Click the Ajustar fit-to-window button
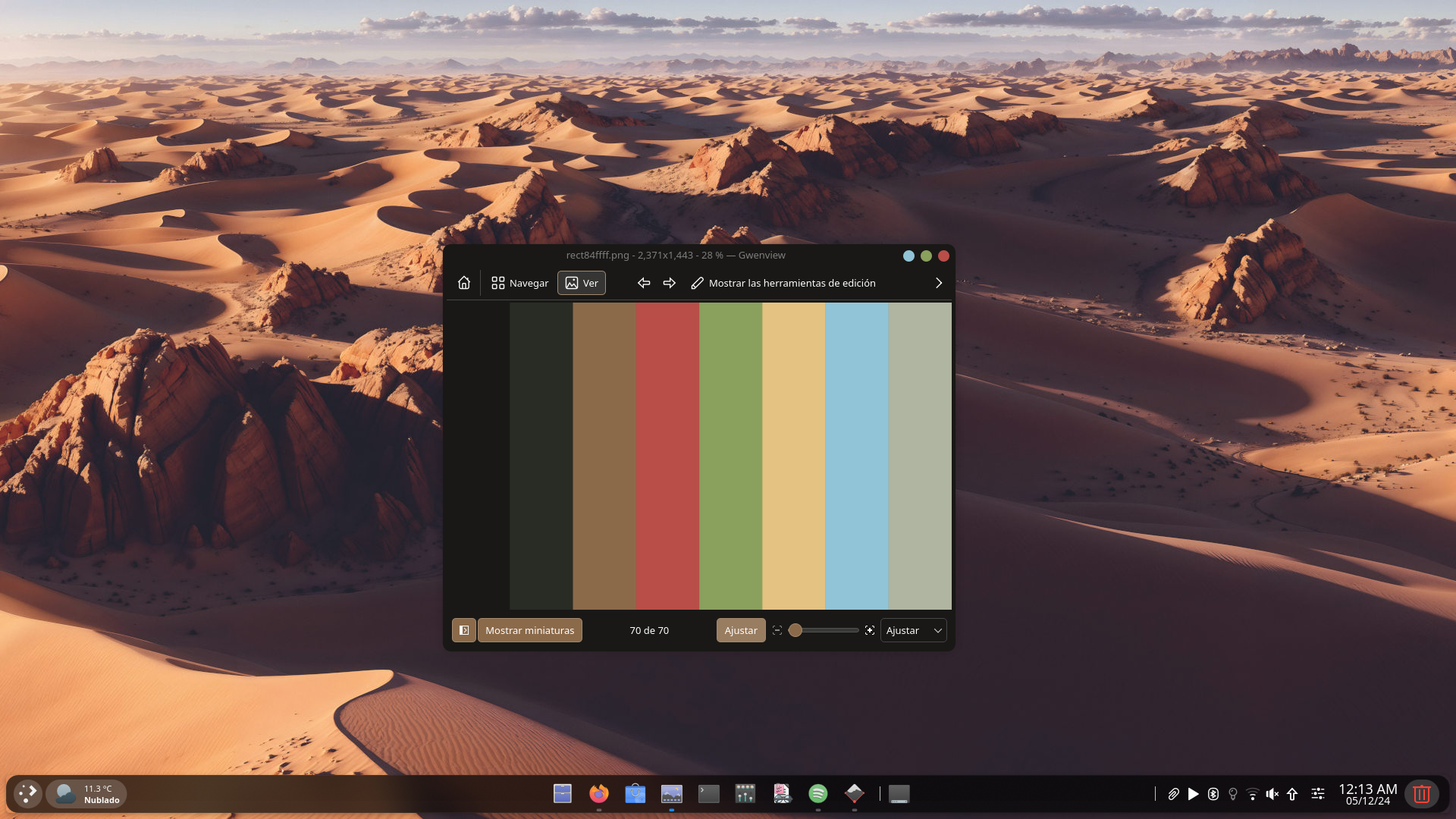The image size is (1456, 819). point(741,630)
